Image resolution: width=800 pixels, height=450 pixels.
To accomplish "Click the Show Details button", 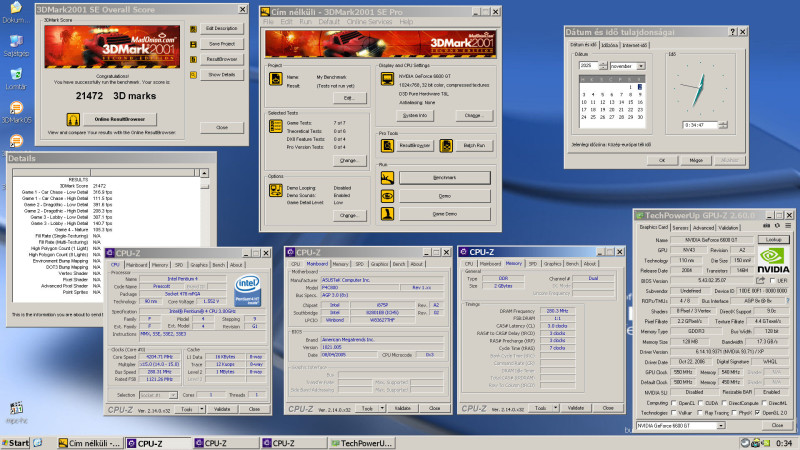I will (222, 74).
